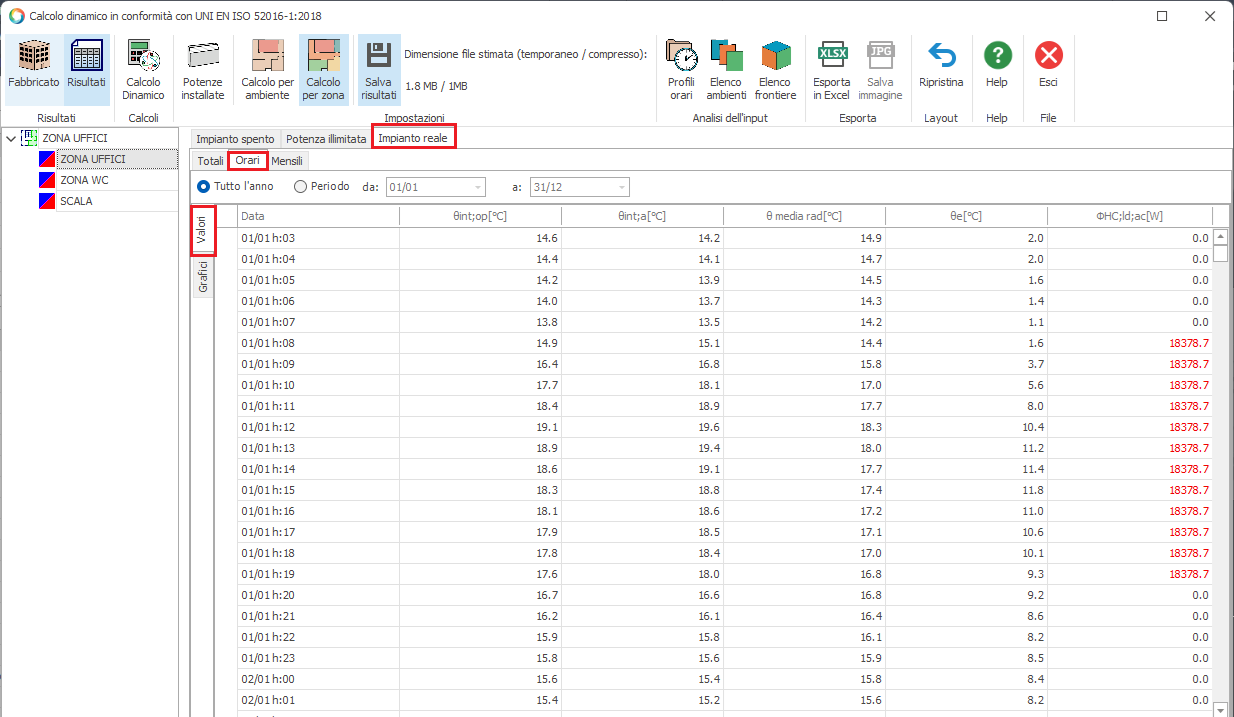Switch to the vertical Grafici tab

(202, 277)
